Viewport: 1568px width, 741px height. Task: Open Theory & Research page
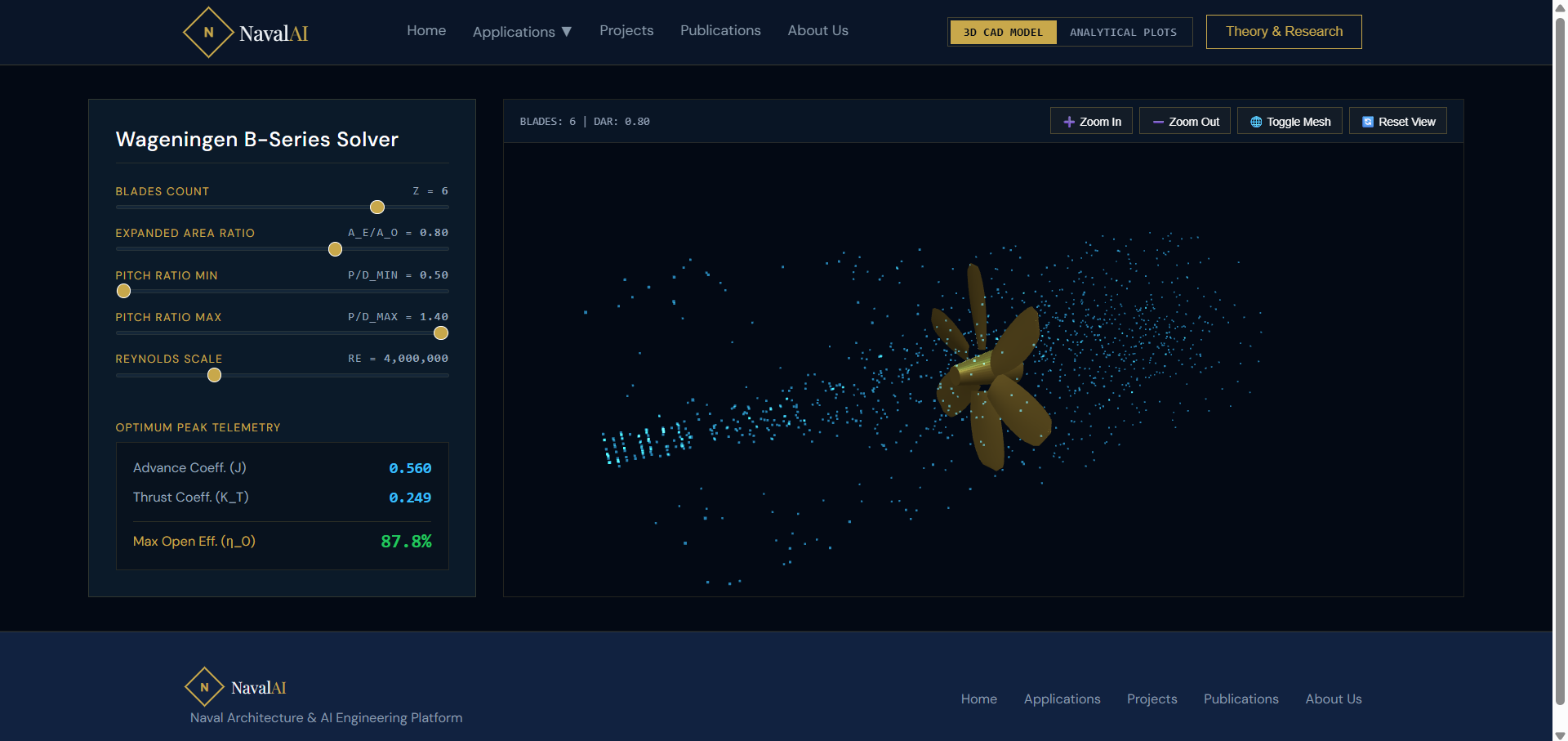click(x=1284, y=32)
